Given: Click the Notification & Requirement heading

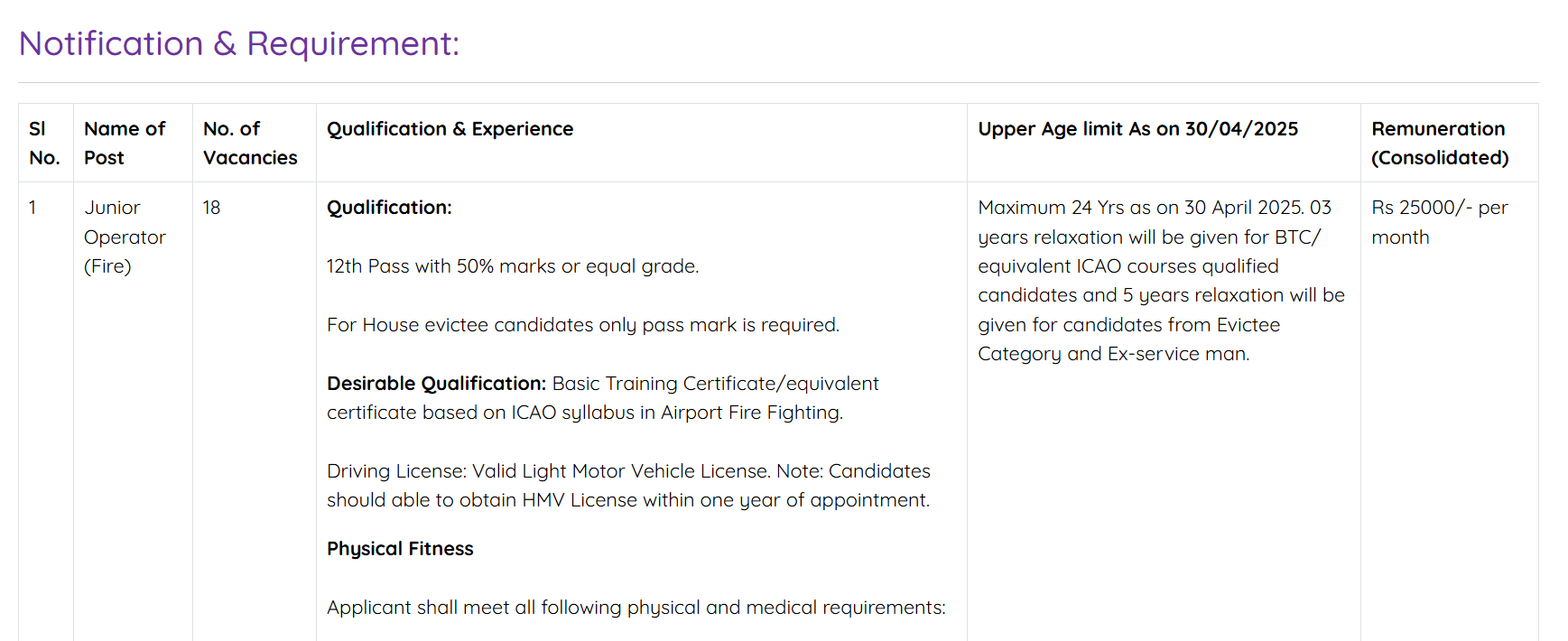Looking at the screenshot, I should pos(239,43).
